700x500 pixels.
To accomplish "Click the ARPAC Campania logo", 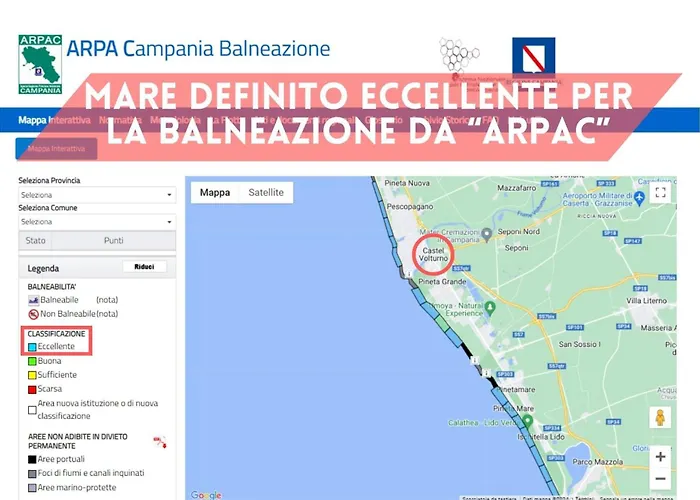I will [x=40, y=64].
